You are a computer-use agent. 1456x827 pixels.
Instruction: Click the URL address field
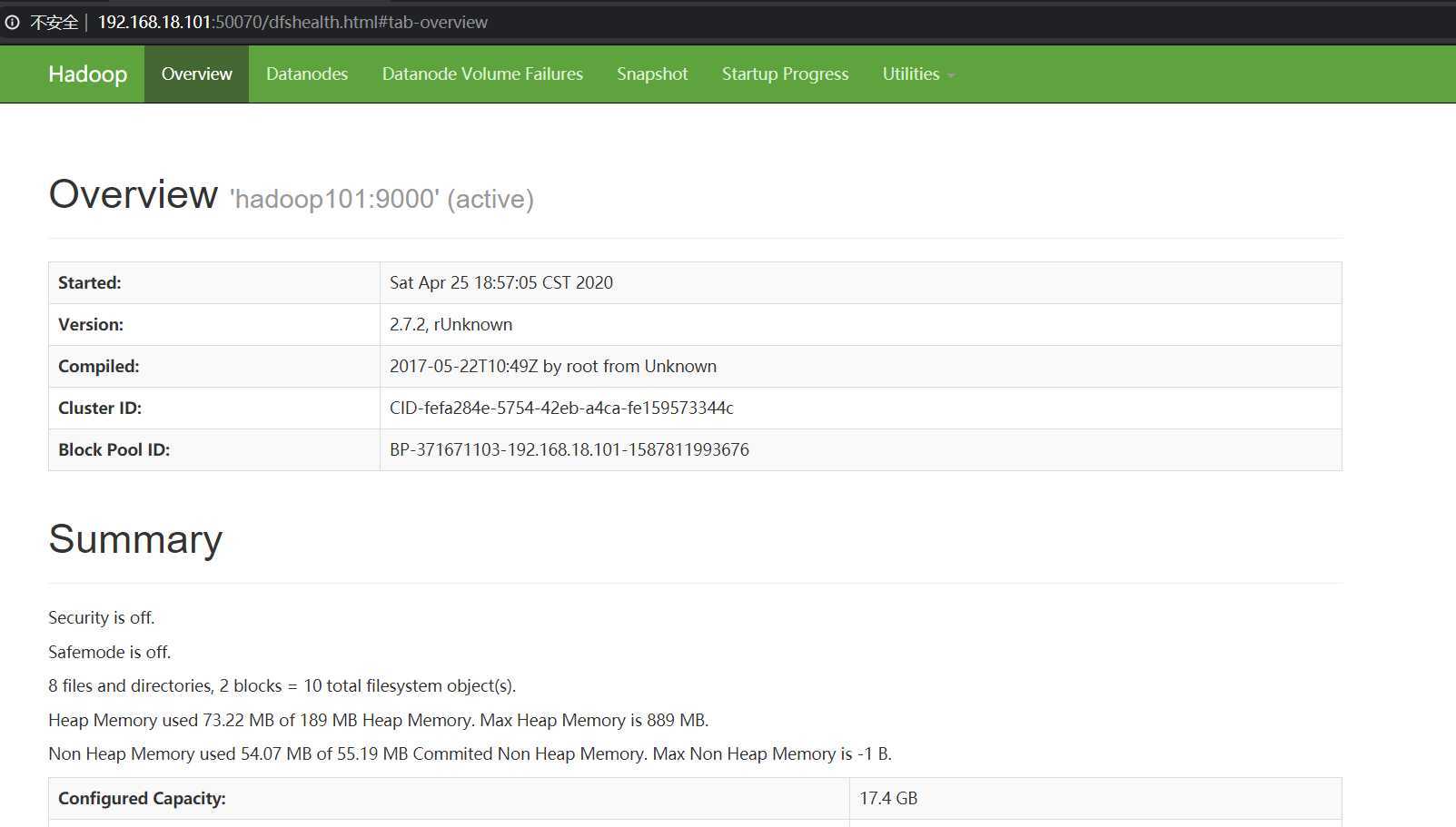coord(292,22)
